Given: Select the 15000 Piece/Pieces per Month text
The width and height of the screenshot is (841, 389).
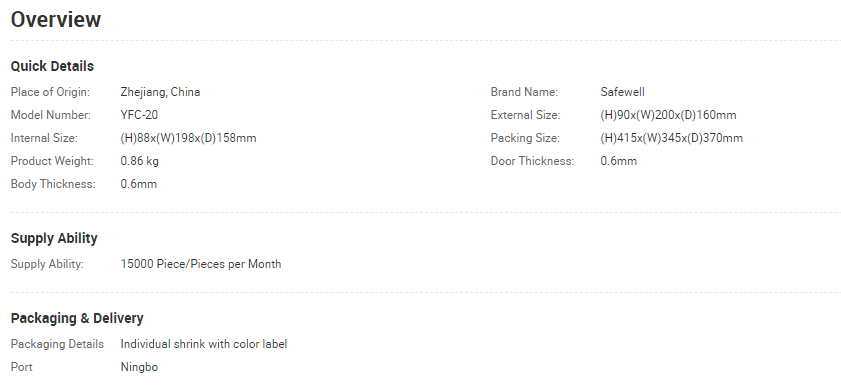Looking at the screenshot, I should click(201, 264).
